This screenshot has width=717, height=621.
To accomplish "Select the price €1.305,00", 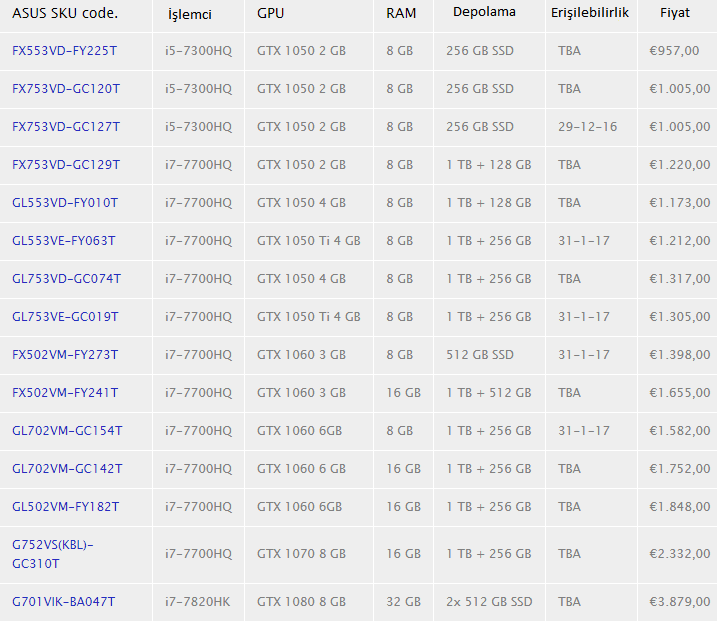I will point(680,316).
